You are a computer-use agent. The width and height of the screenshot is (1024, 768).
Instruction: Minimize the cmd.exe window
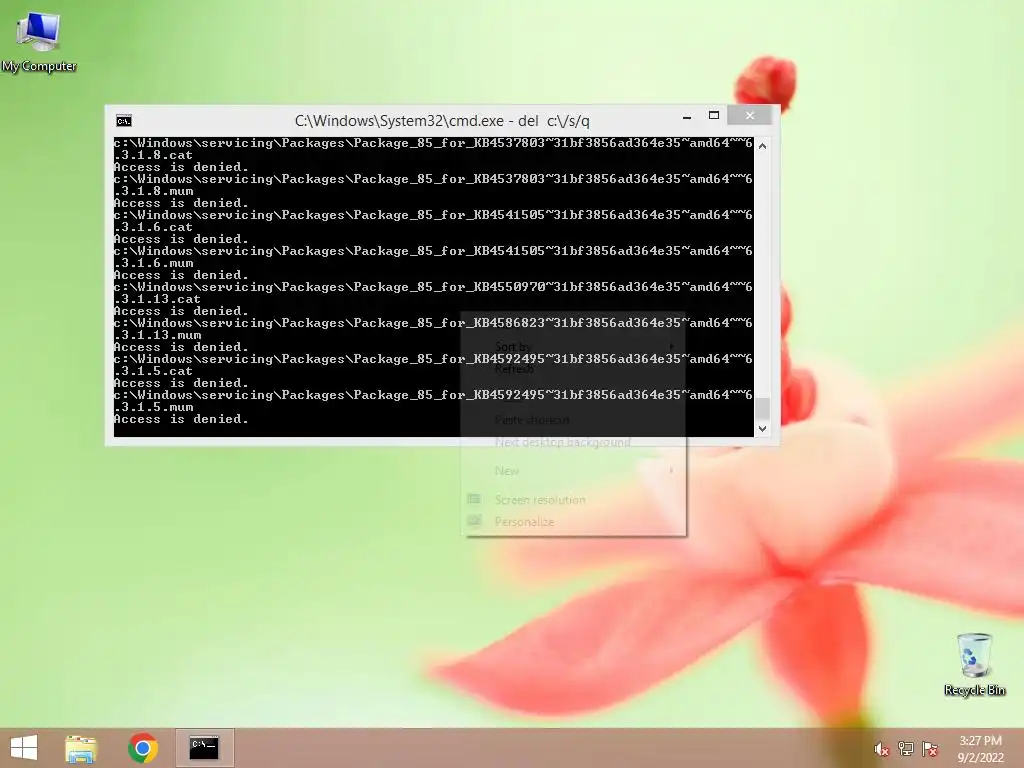pyautogui.click(x=687, y=117)
